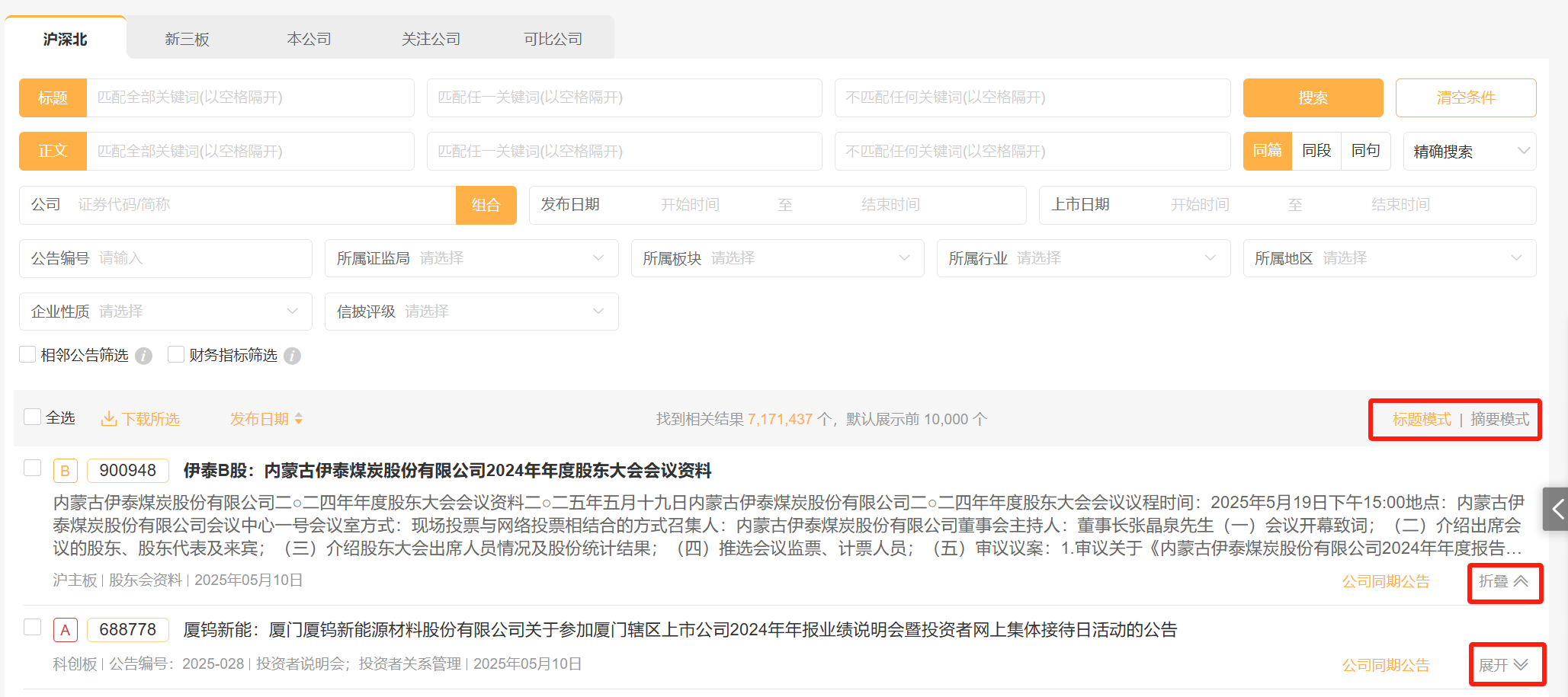Open the 信披评级 dropdown
This screenshot has width=1568, height=697.
[x=471, y=312]
